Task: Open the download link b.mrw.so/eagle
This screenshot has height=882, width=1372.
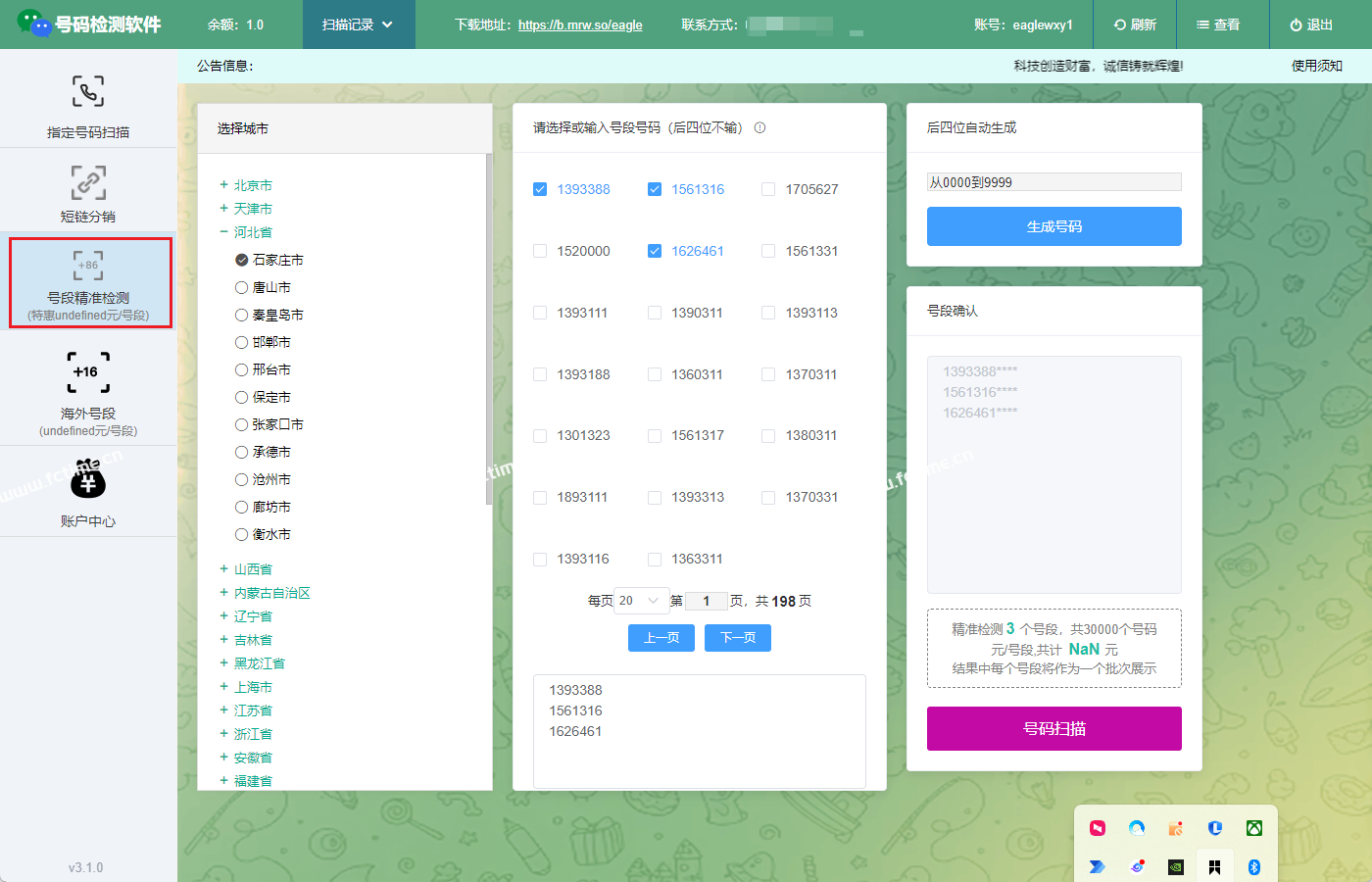Action: click(580, 25)
